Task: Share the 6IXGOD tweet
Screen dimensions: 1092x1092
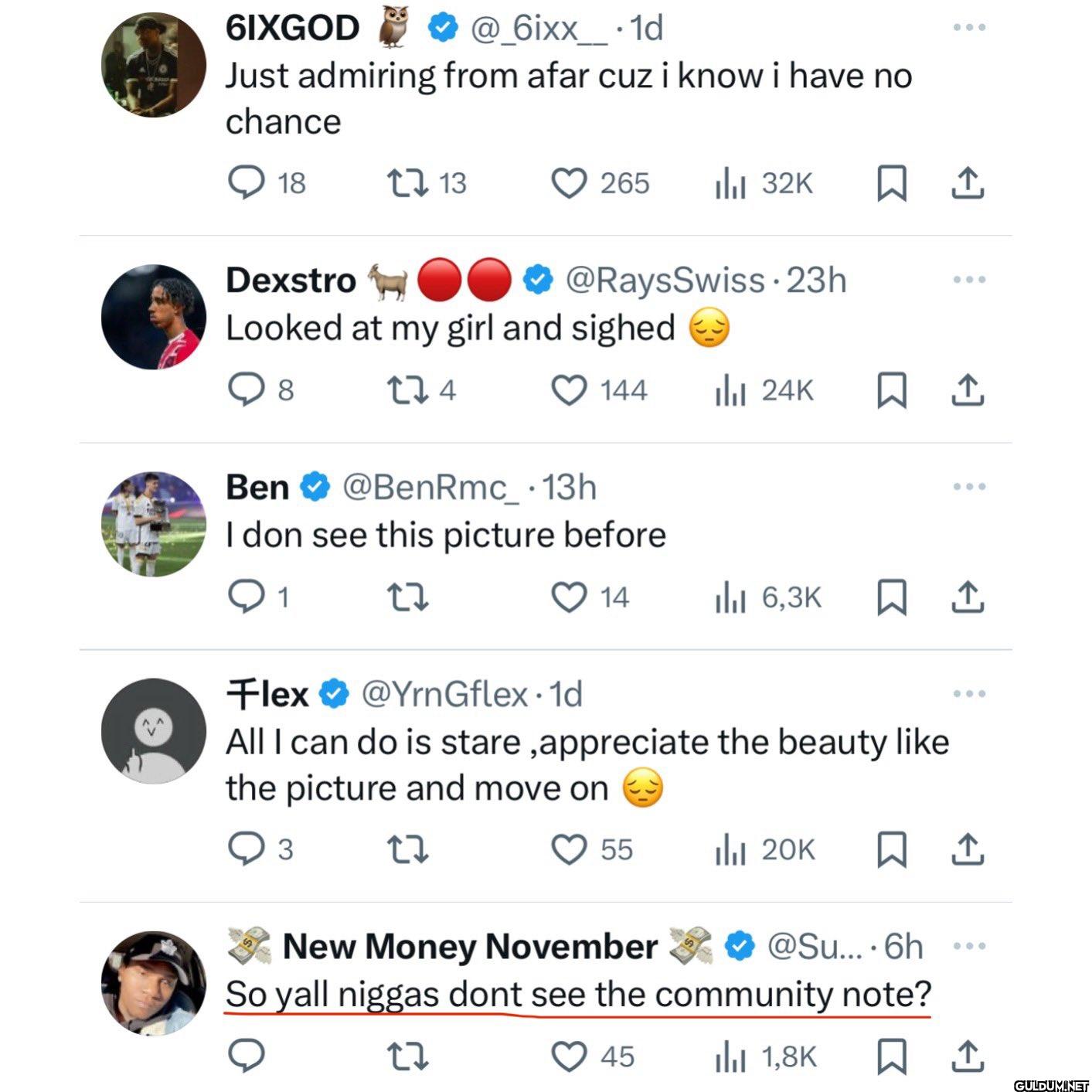Action: click(x=967, y=184)
